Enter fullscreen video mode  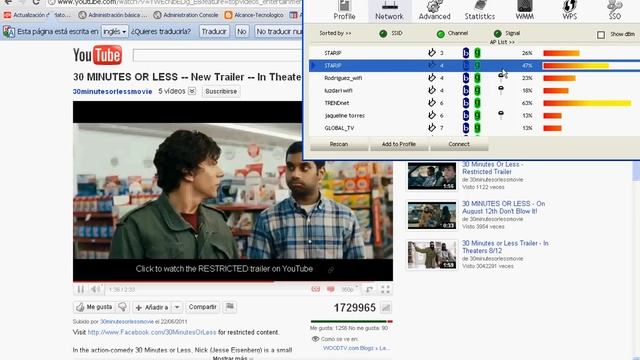(x=385, y=289)
